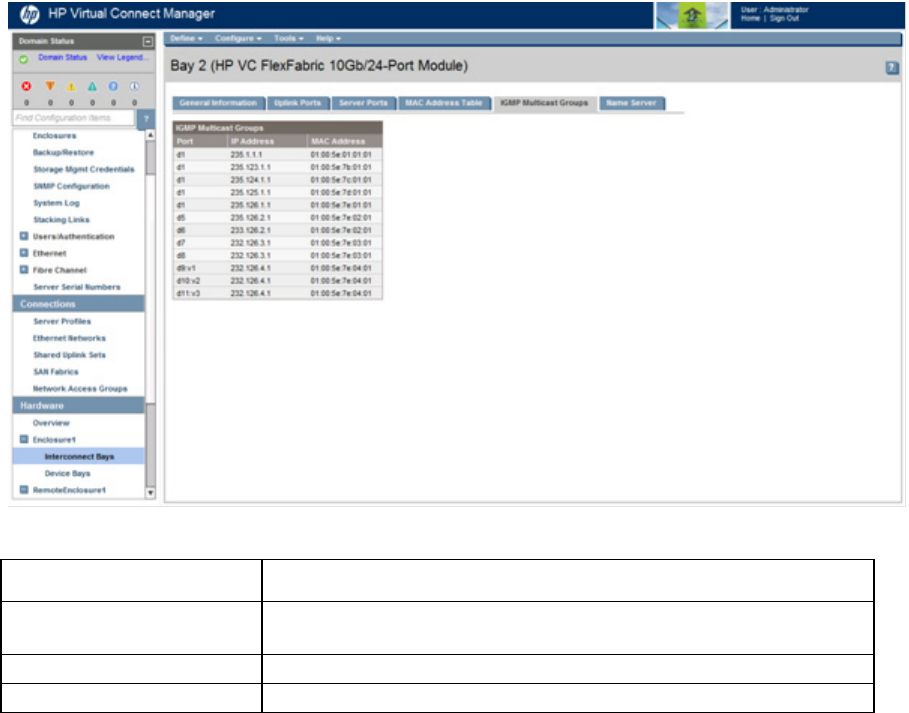Open the Define dropdown menu
This screenshot has width=909, height=713.
click(x=187, y=38)
